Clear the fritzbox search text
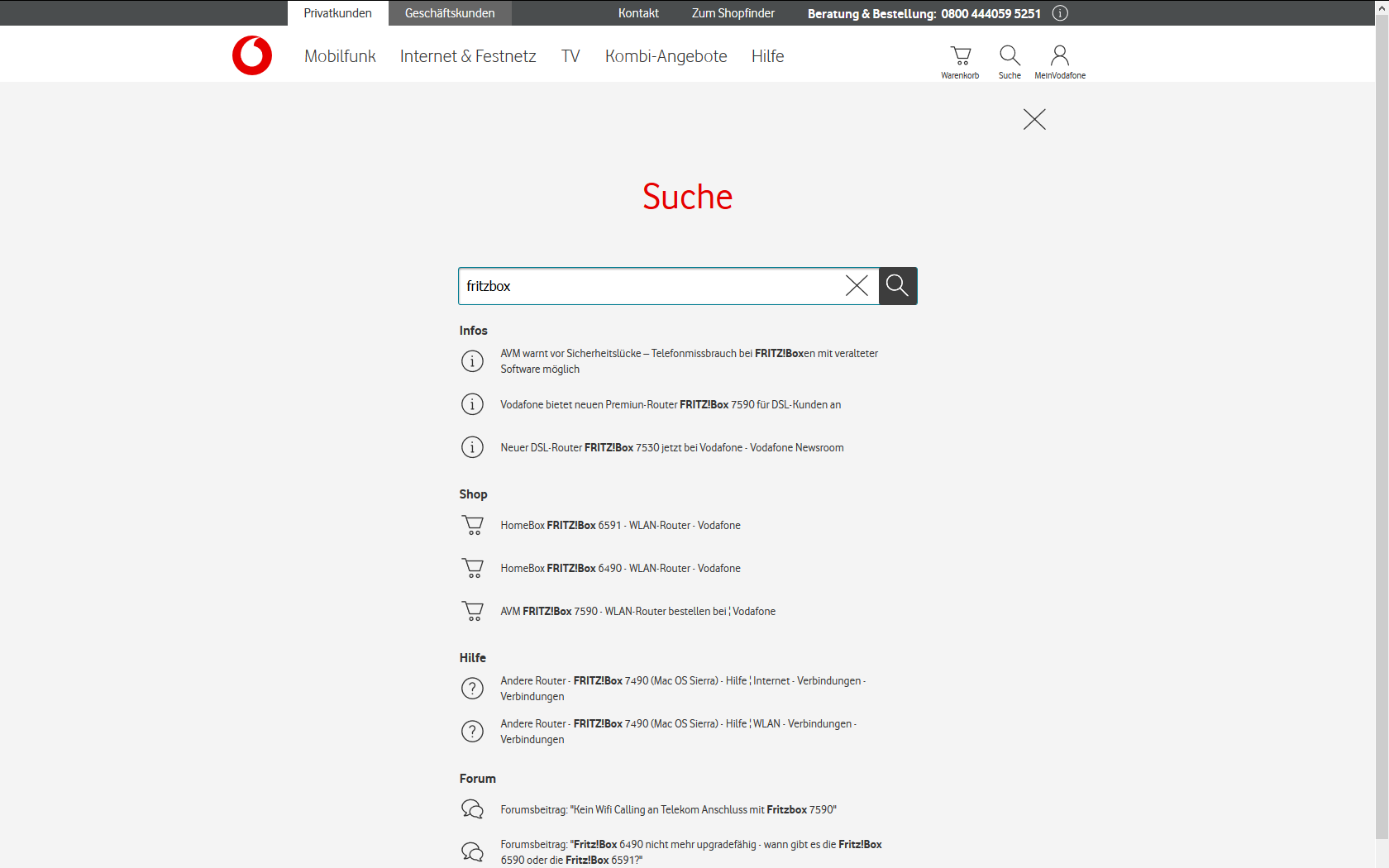The height and width of the screenshot is (868, 1389). 857,286
